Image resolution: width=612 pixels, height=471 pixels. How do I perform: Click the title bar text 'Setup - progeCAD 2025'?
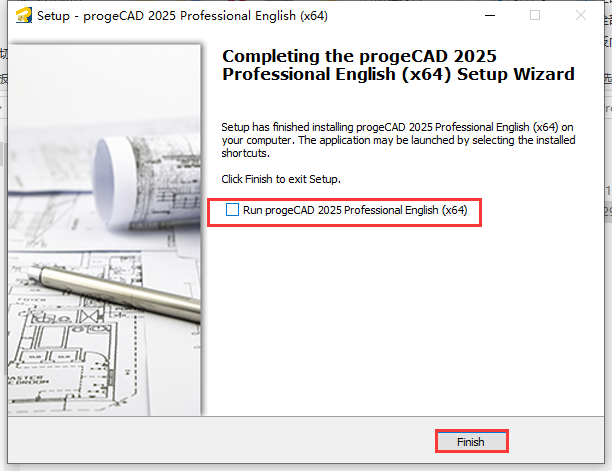(x=182, y=16)
